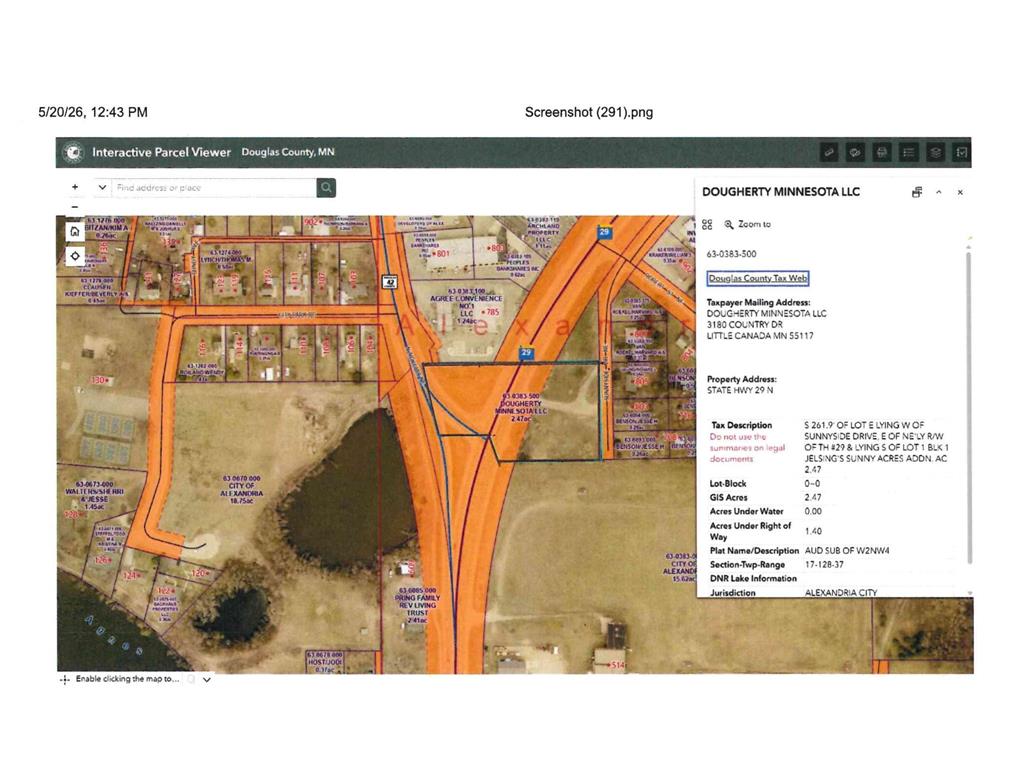Return to default map extent Home button
Screen dimensions: 1024x768
(x=74, y=231)
